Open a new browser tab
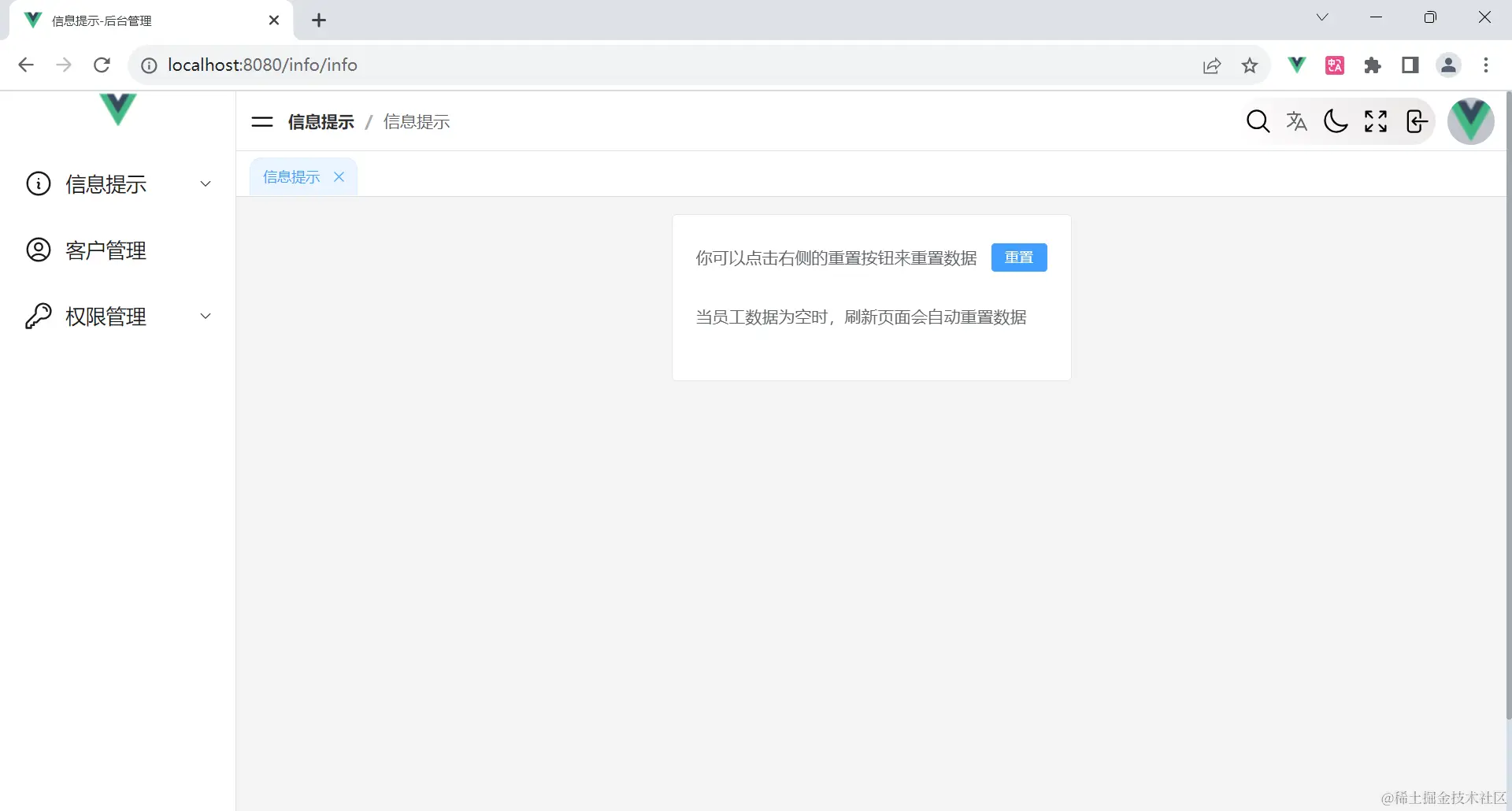The image size is (1512, 811). point(319,20)
